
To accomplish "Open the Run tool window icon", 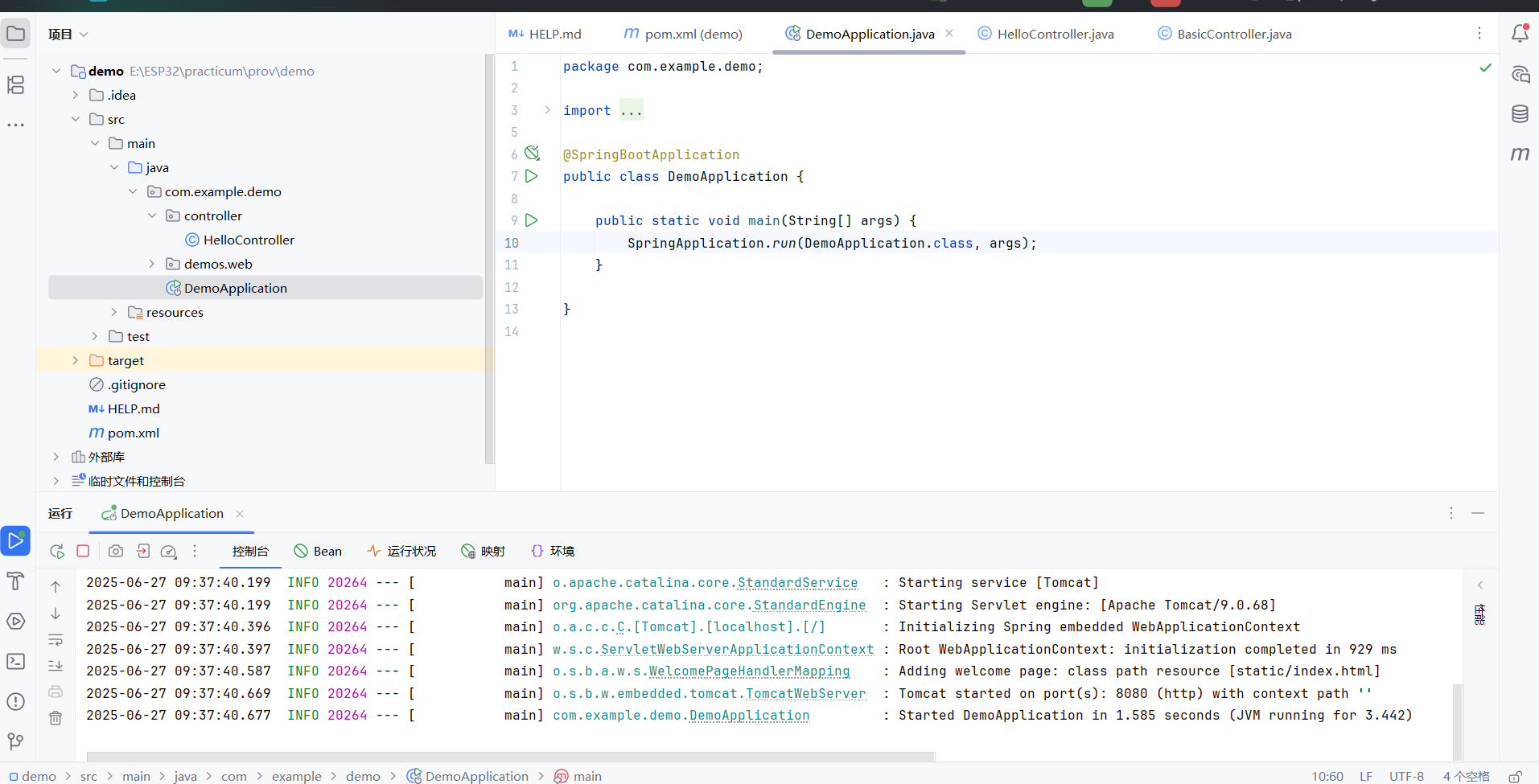I will [x=15, y=540].
